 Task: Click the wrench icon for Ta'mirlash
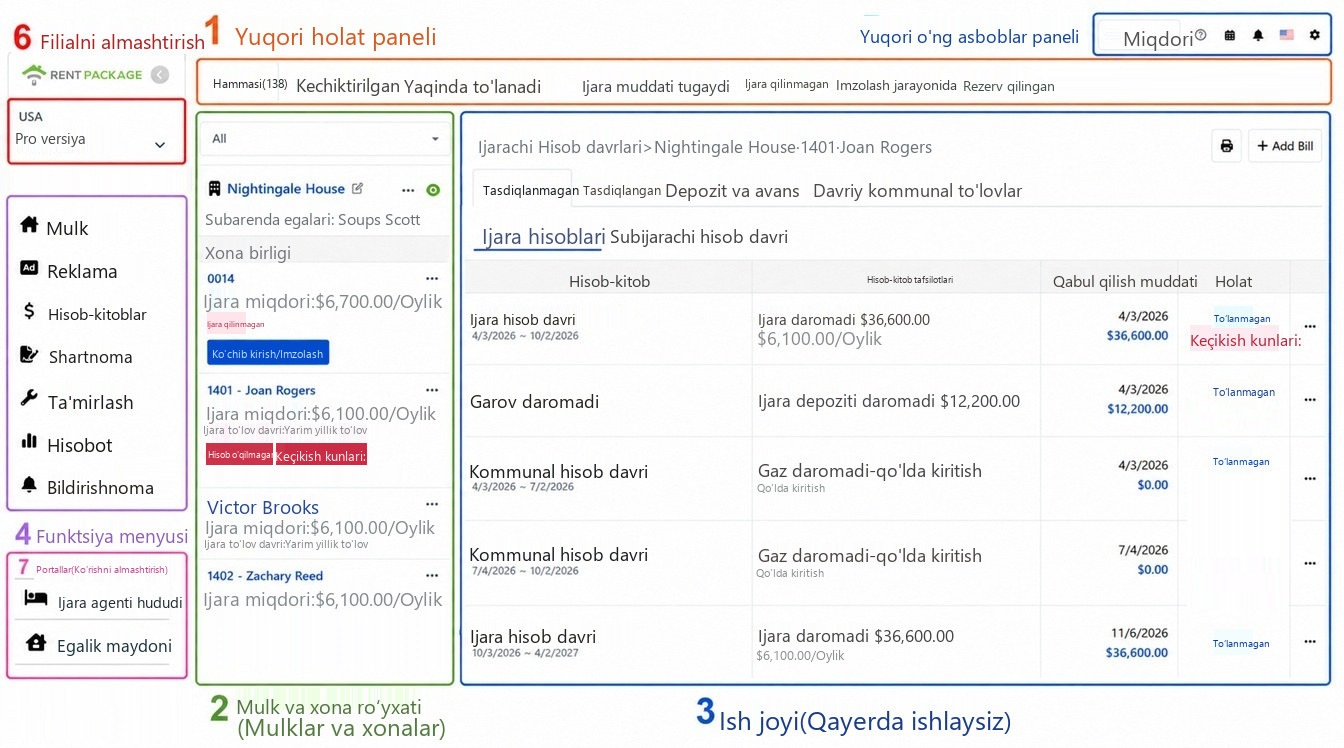(x=29, y=399)
